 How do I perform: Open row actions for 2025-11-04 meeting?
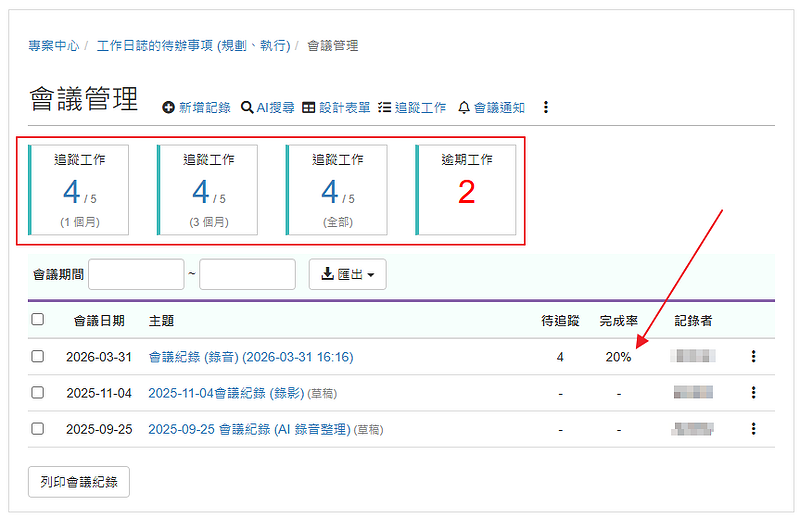(753, 393)
